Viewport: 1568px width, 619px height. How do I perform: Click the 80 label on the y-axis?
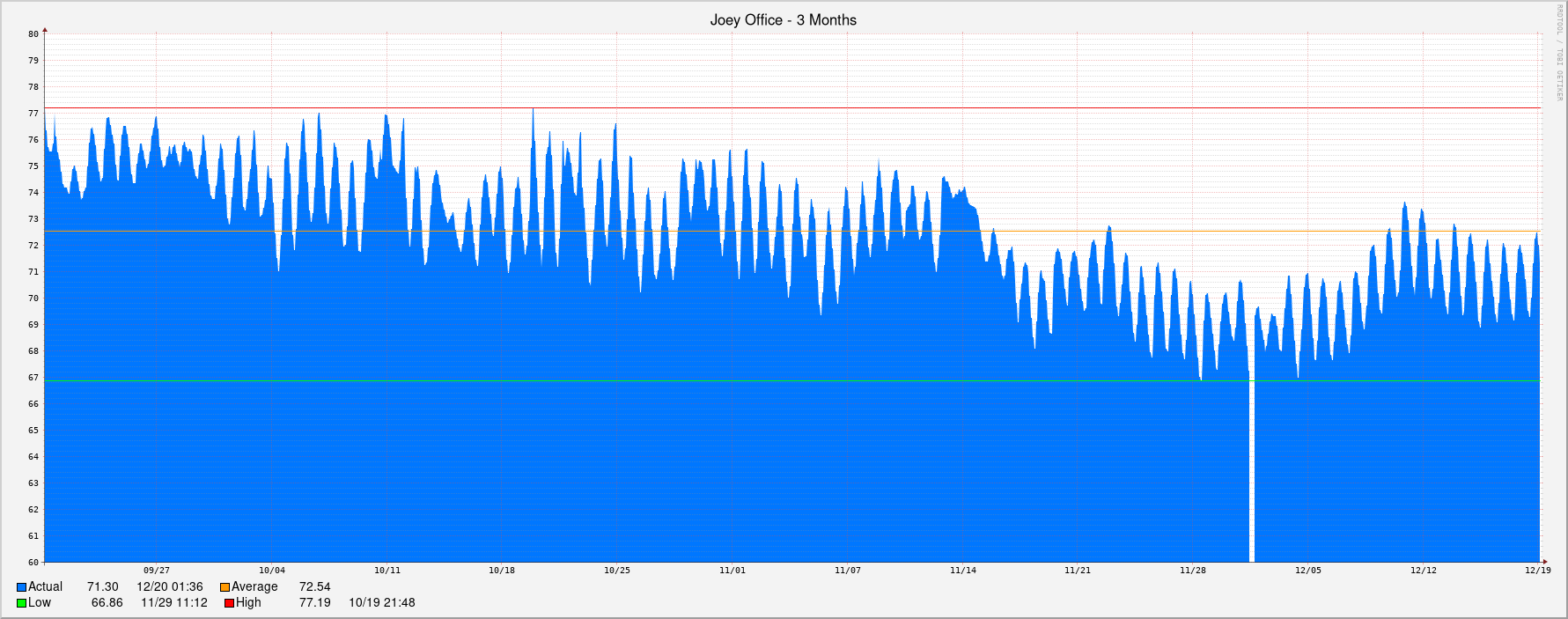[x=33, y=34]
